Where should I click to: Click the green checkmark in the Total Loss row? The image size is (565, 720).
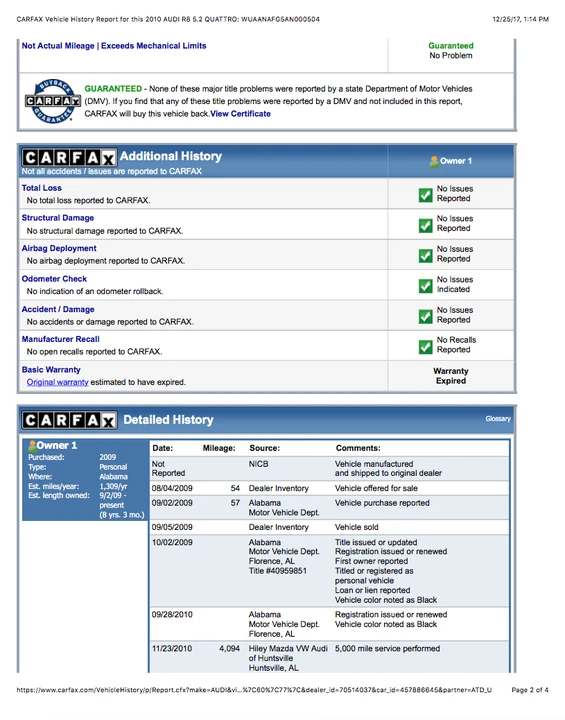coord(425,195)
